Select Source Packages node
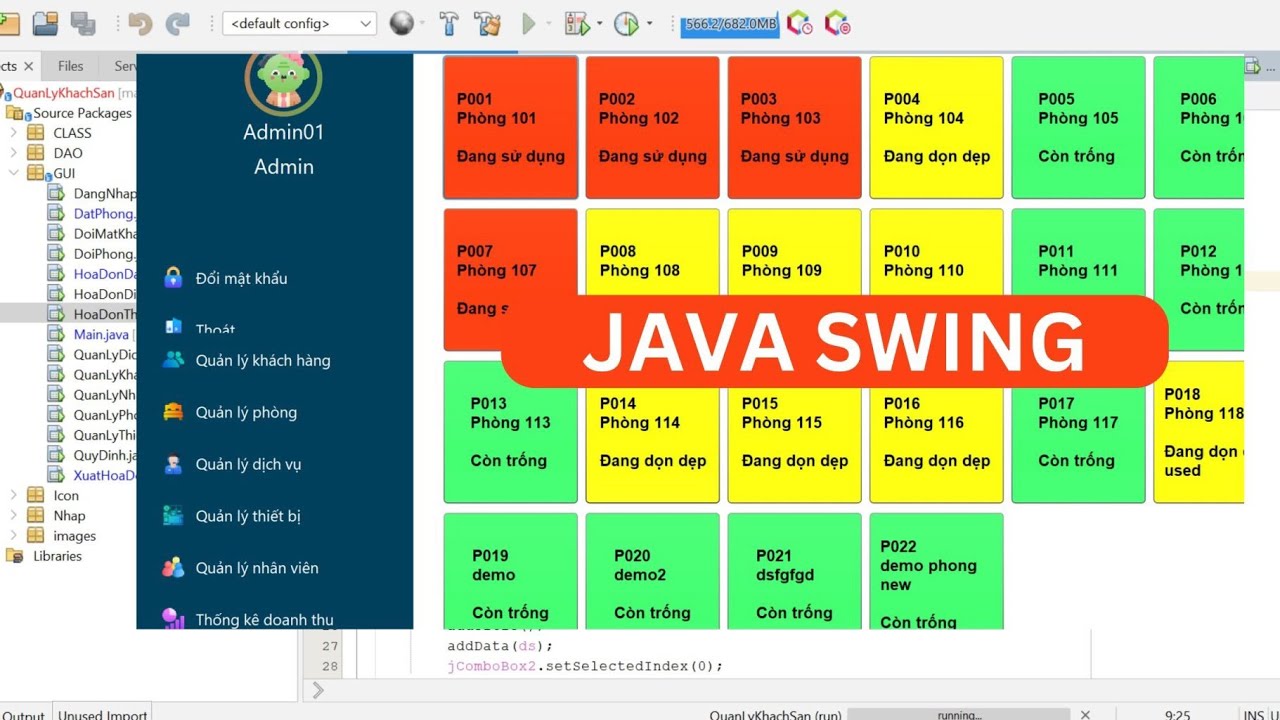The image size is (1280, 720). (x=82, y=113)
